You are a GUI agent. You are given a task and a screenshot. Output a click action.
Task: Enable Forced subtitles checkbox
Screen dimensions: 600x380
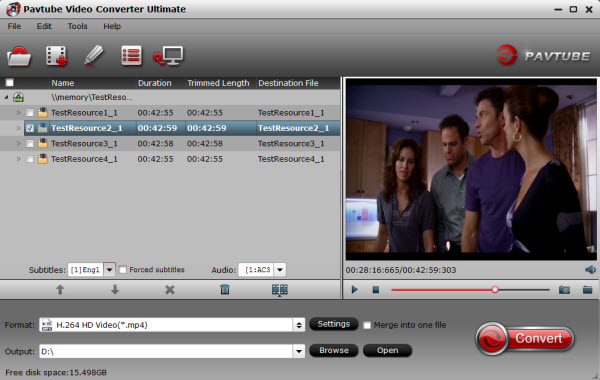click(122, 270)
